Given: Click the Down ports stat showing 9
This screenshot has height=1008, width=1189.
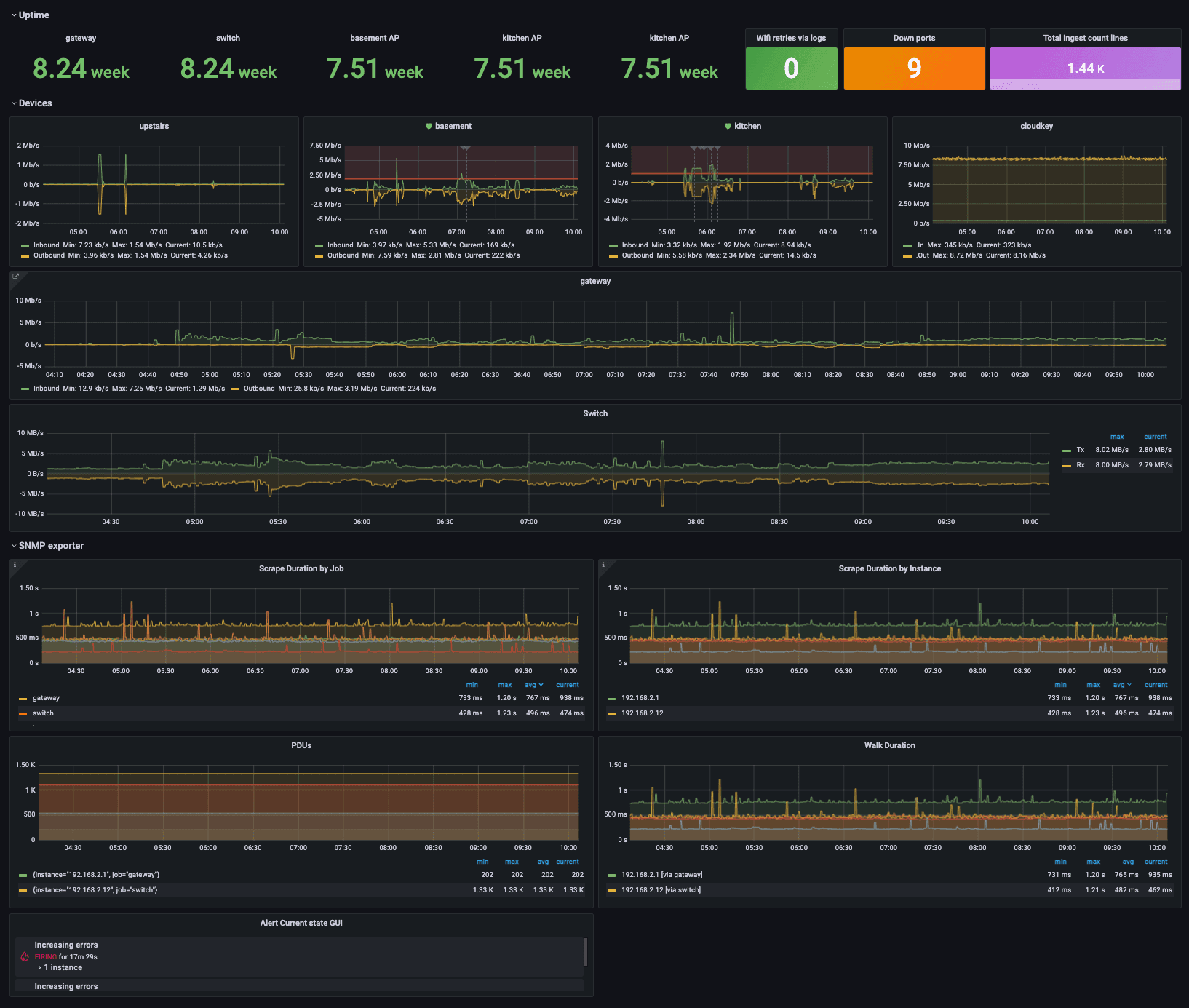Looking at the screenshot, I should [x=914, y=68].
